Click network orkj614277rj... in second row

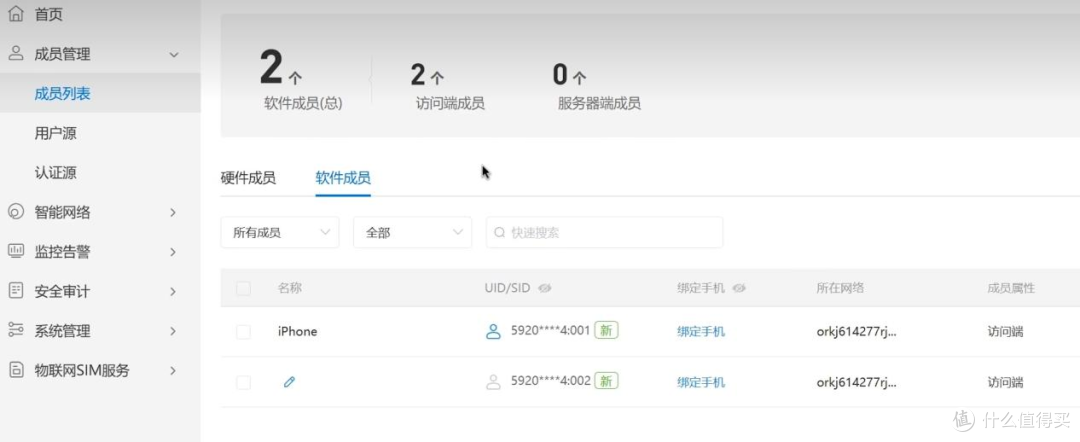pyautogui.click(x=856, y=382)
